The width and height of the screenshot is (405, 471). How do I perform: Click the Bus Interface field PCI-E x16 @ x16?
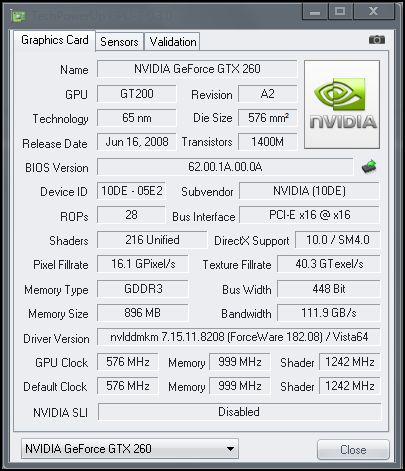309,215
